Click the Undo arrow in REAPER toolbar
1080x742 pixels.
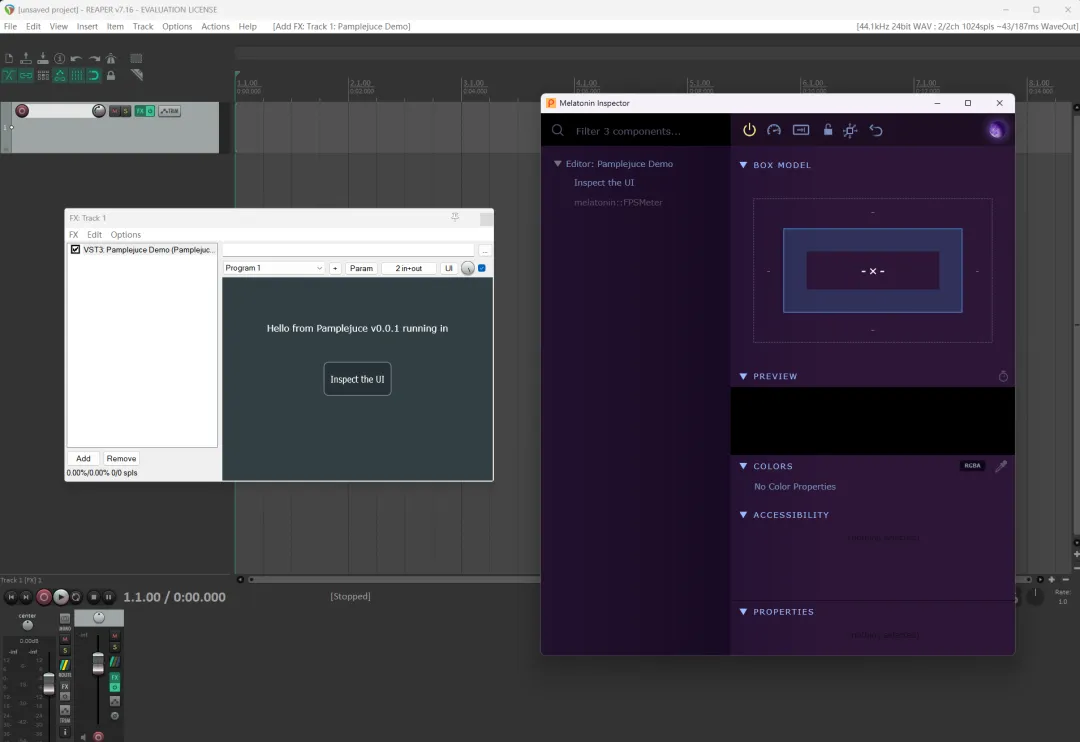[x=76, y=59]
